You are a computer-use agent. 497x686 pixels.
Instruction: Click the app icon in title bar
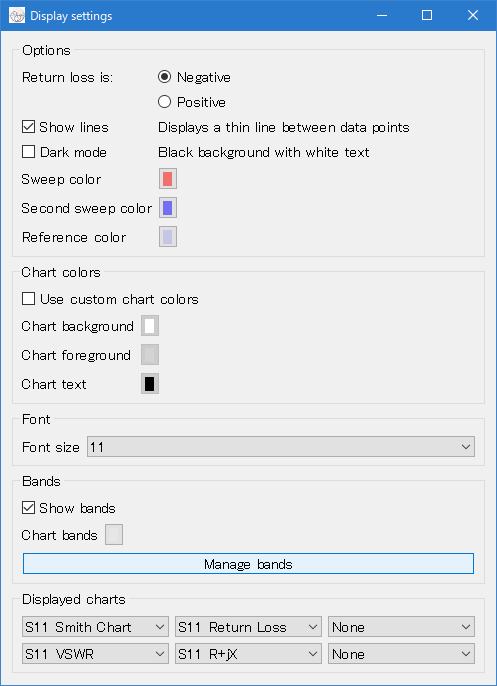tap(17, 16)
